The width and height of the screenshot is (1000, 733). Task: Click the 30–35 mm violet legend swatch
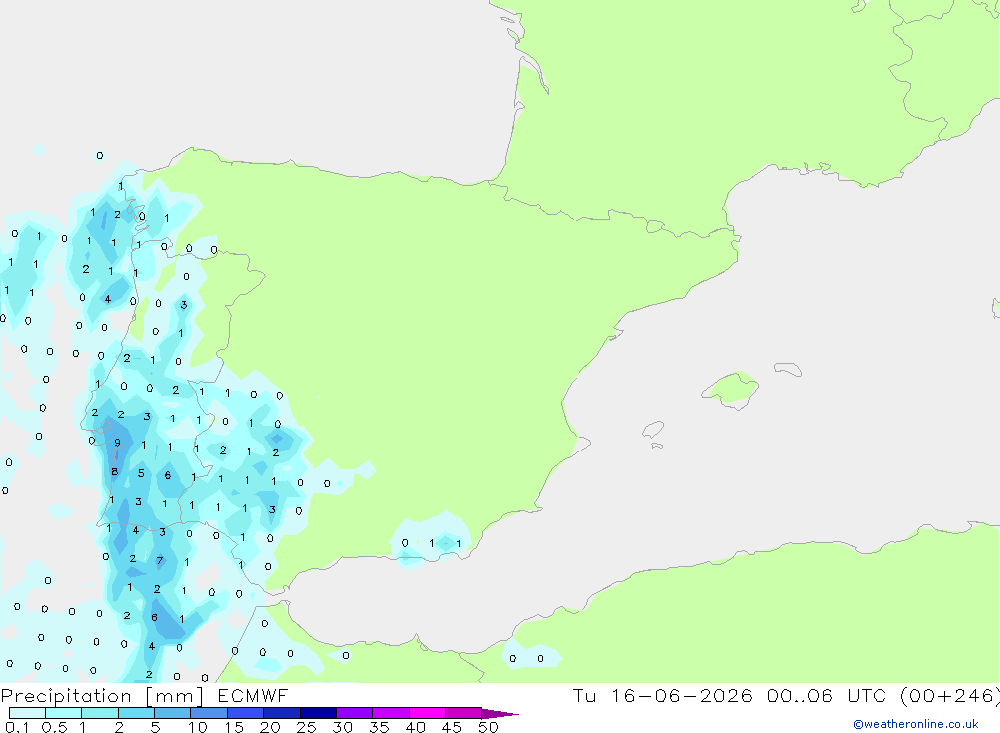[355, 713]
